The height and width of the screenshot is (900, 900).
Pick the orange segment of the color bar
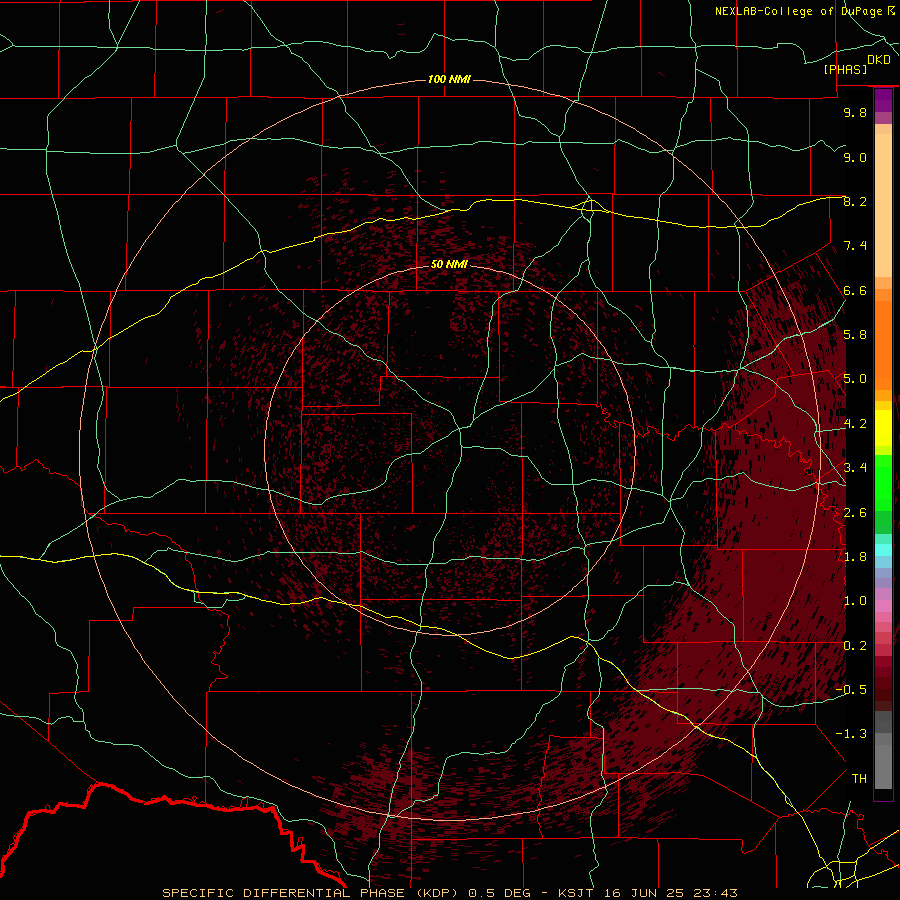[883, 345]
